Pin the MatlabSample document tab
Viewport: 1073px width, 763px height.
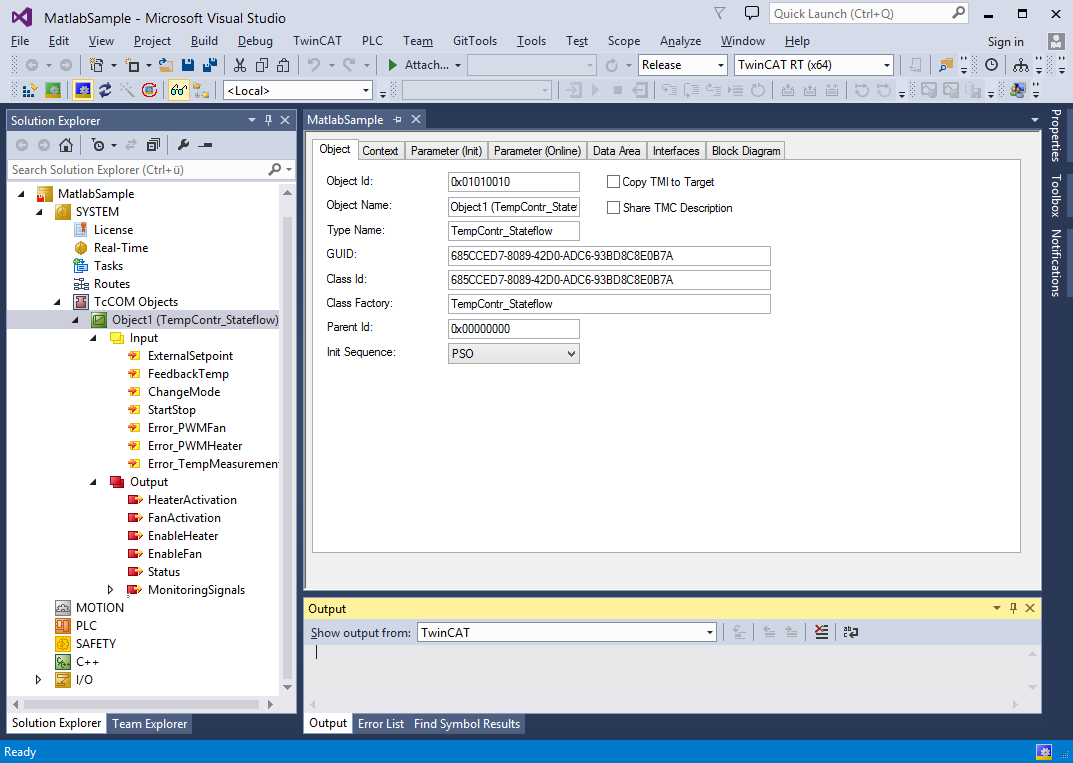point(397,120)
